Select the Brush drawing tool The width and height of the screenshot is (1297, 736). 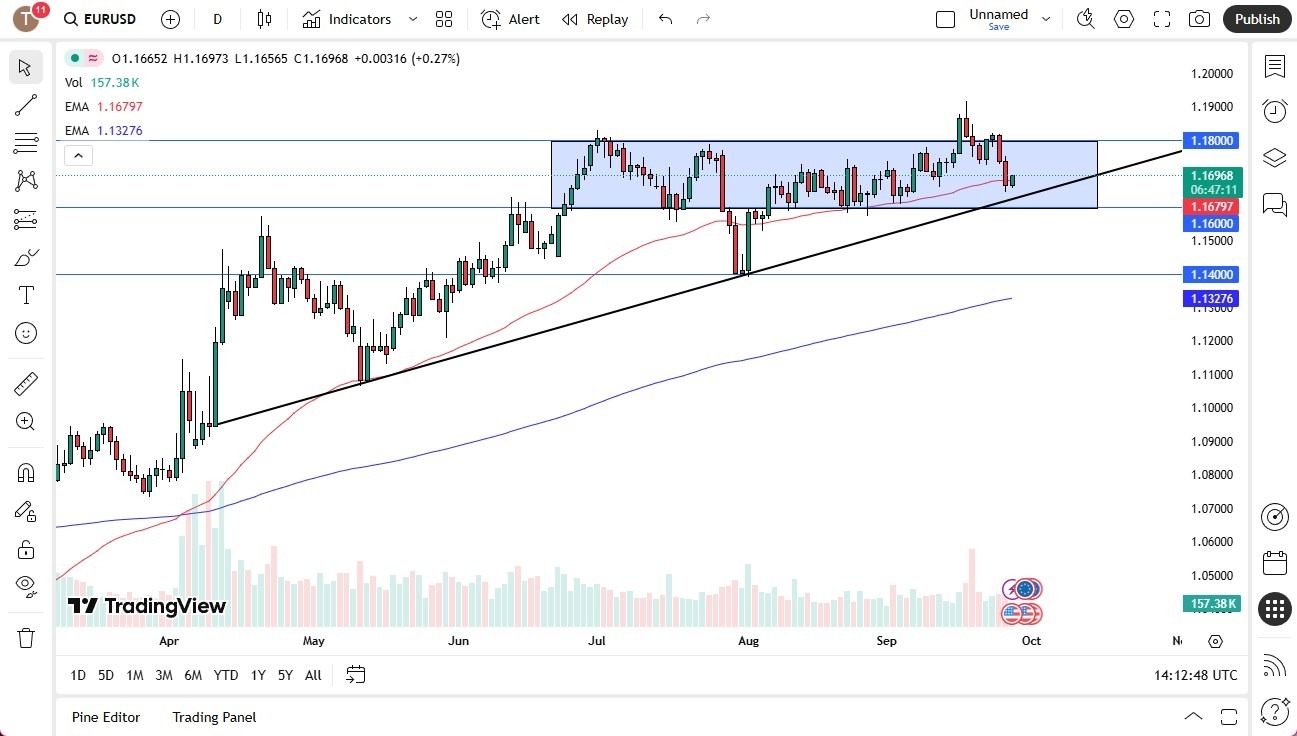[25, 257]
